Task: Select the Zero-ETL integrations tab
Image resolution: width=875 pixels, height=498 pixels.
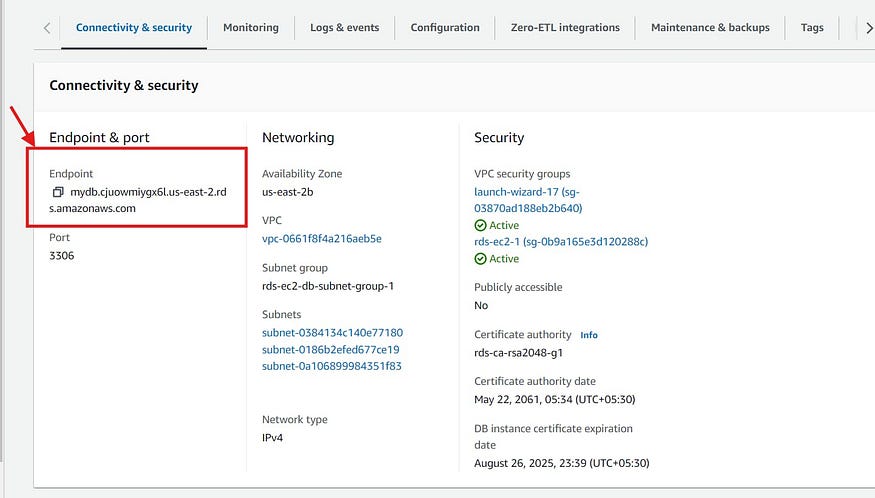Action: [565, 27]
